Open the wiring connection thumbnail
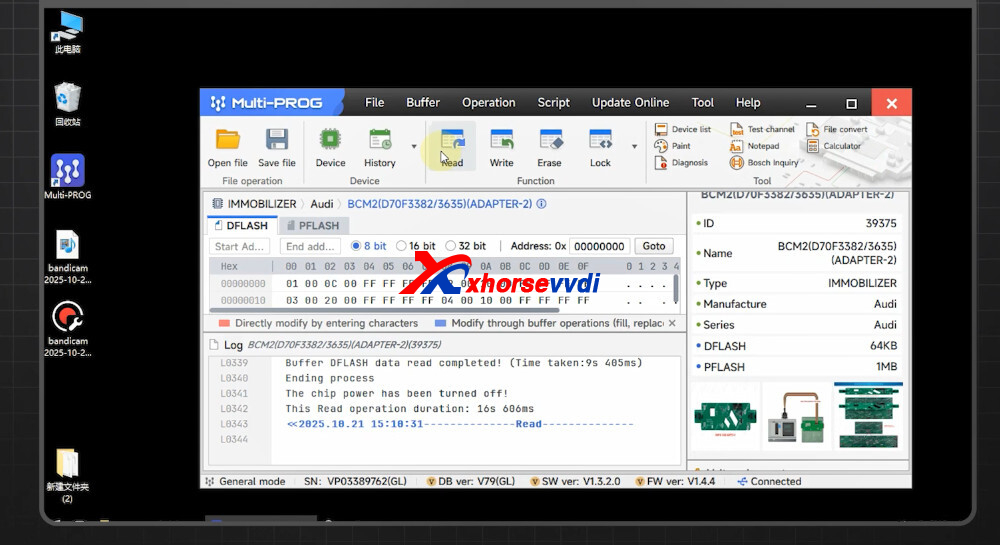 point(796,417)
